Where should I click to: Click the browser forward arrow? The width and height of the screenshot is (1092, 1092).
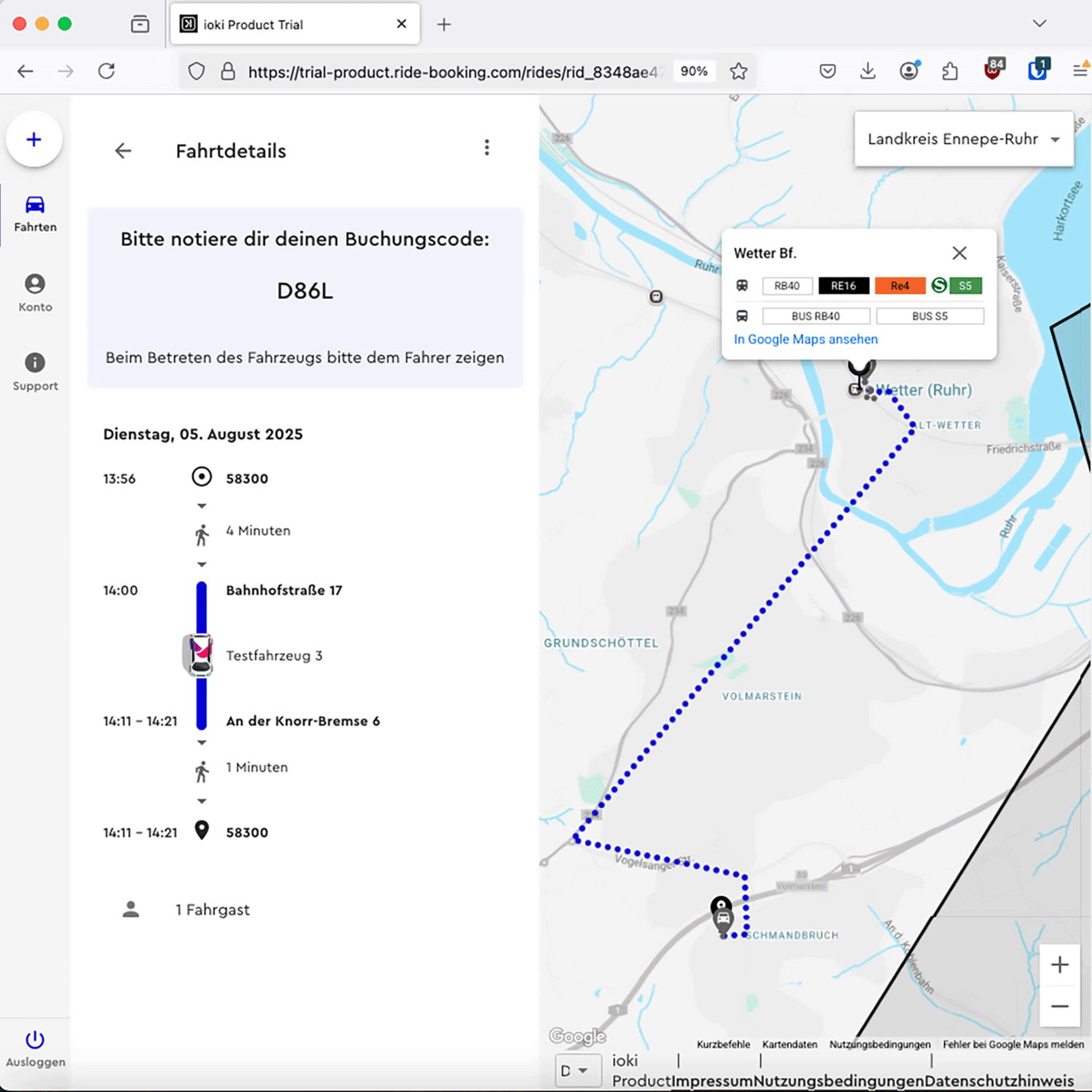pos(66,71)
